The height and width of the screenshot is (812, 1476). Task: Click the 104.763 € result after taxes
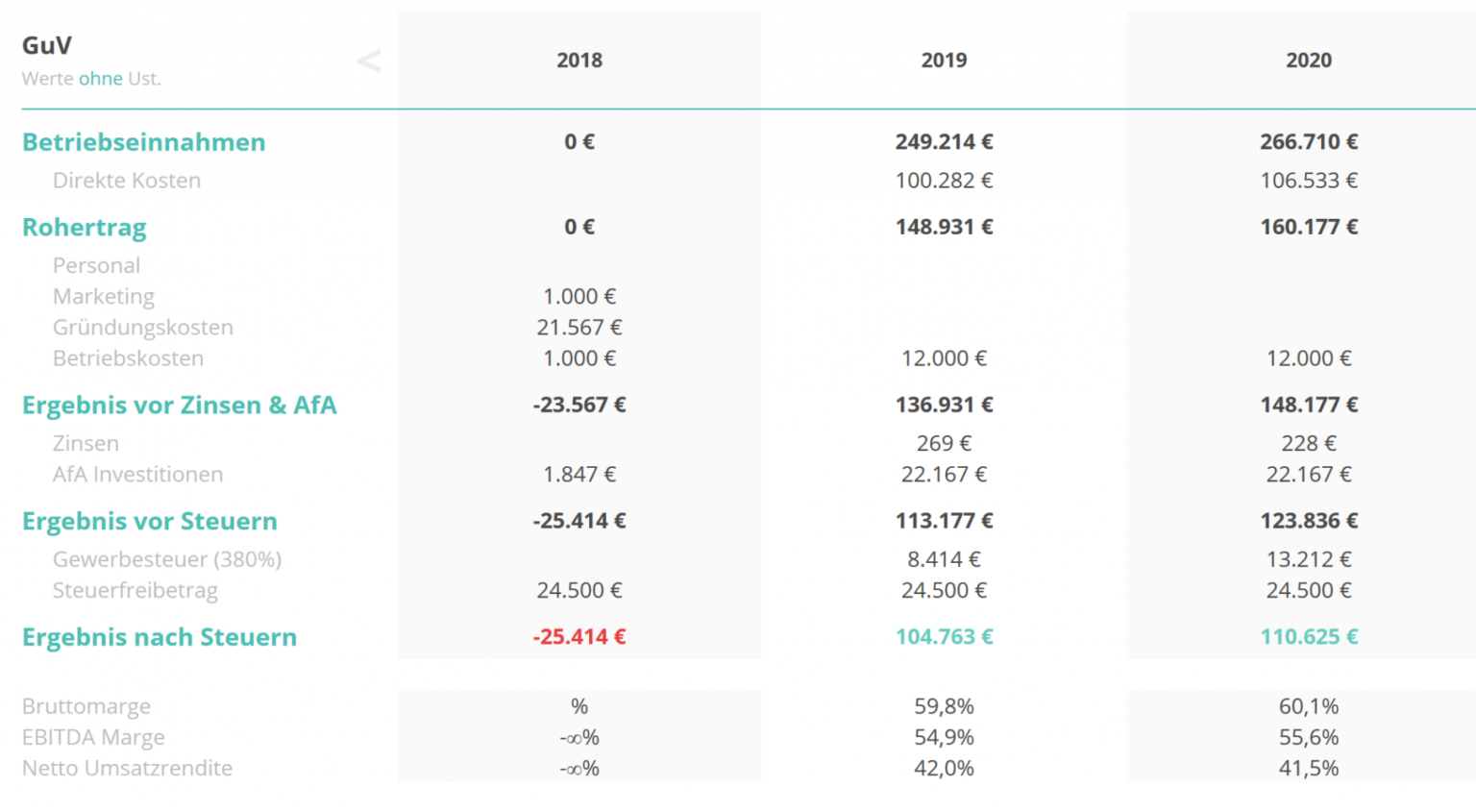(x=944, y=637)
